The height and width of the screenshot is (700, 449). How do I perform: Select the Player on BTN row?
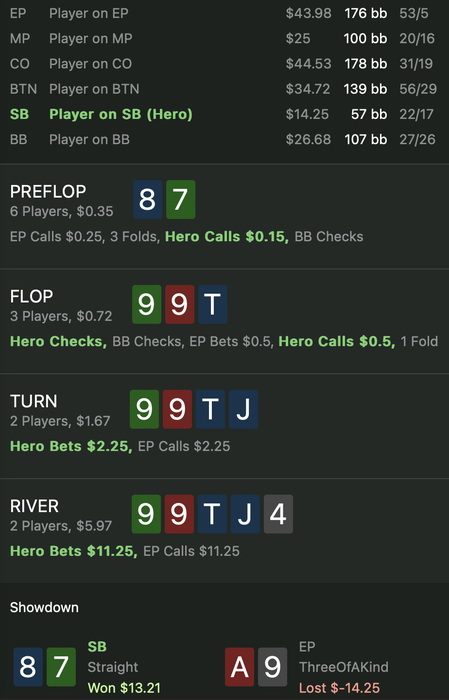coord(223,89)
